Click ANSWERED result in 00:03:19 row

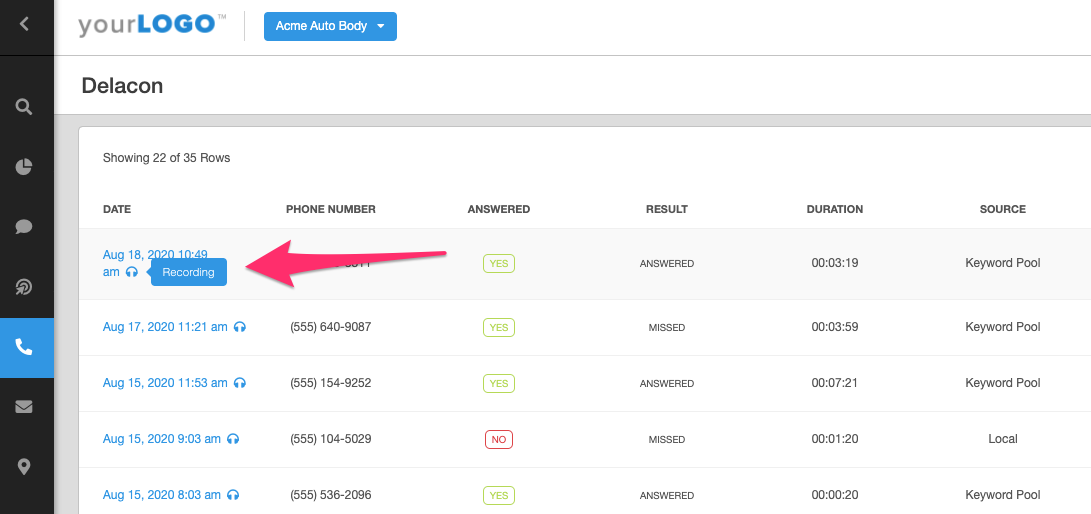click(x=667, y=264)
